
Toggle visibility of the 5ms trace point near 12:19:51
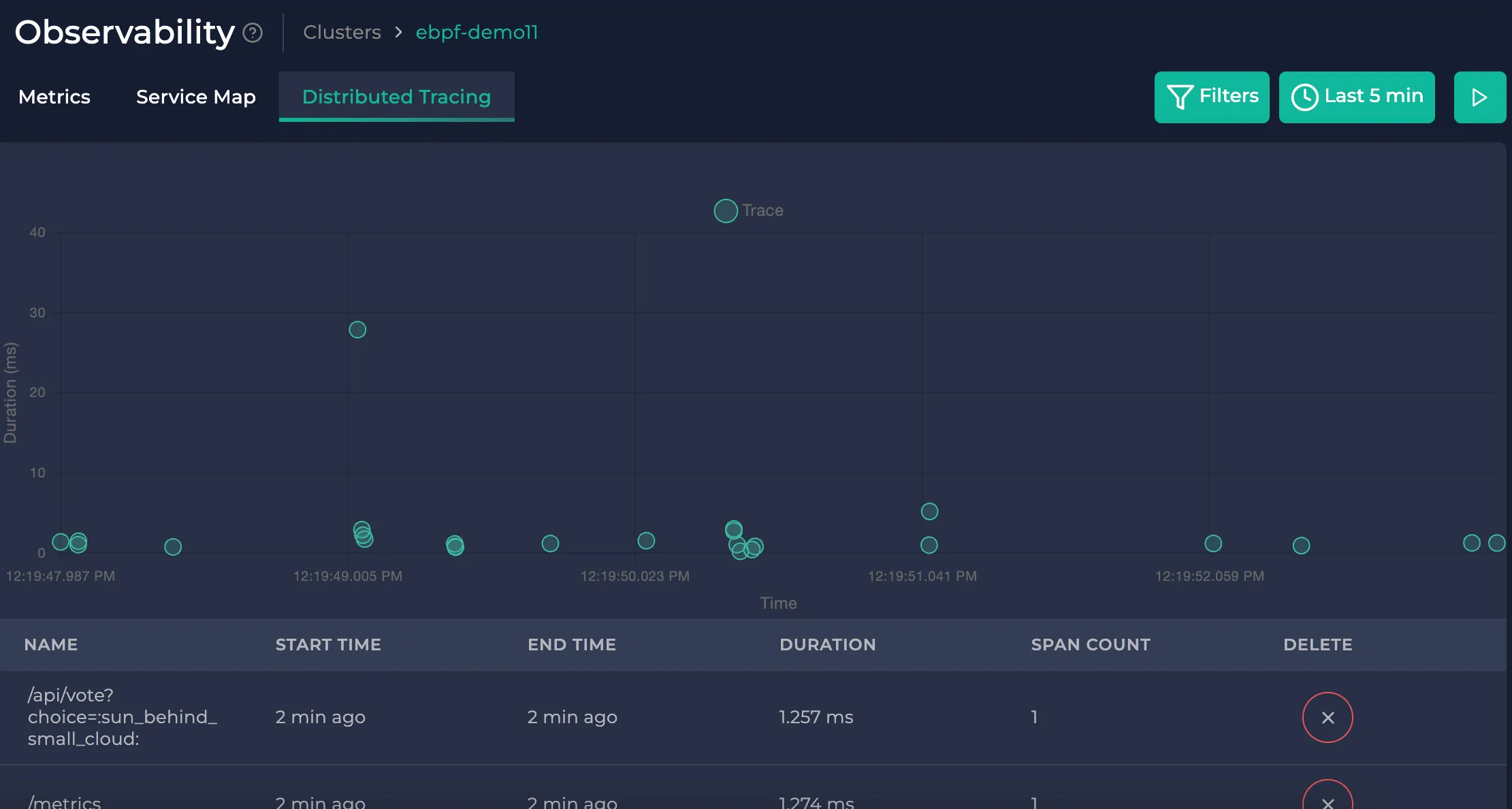929,511
